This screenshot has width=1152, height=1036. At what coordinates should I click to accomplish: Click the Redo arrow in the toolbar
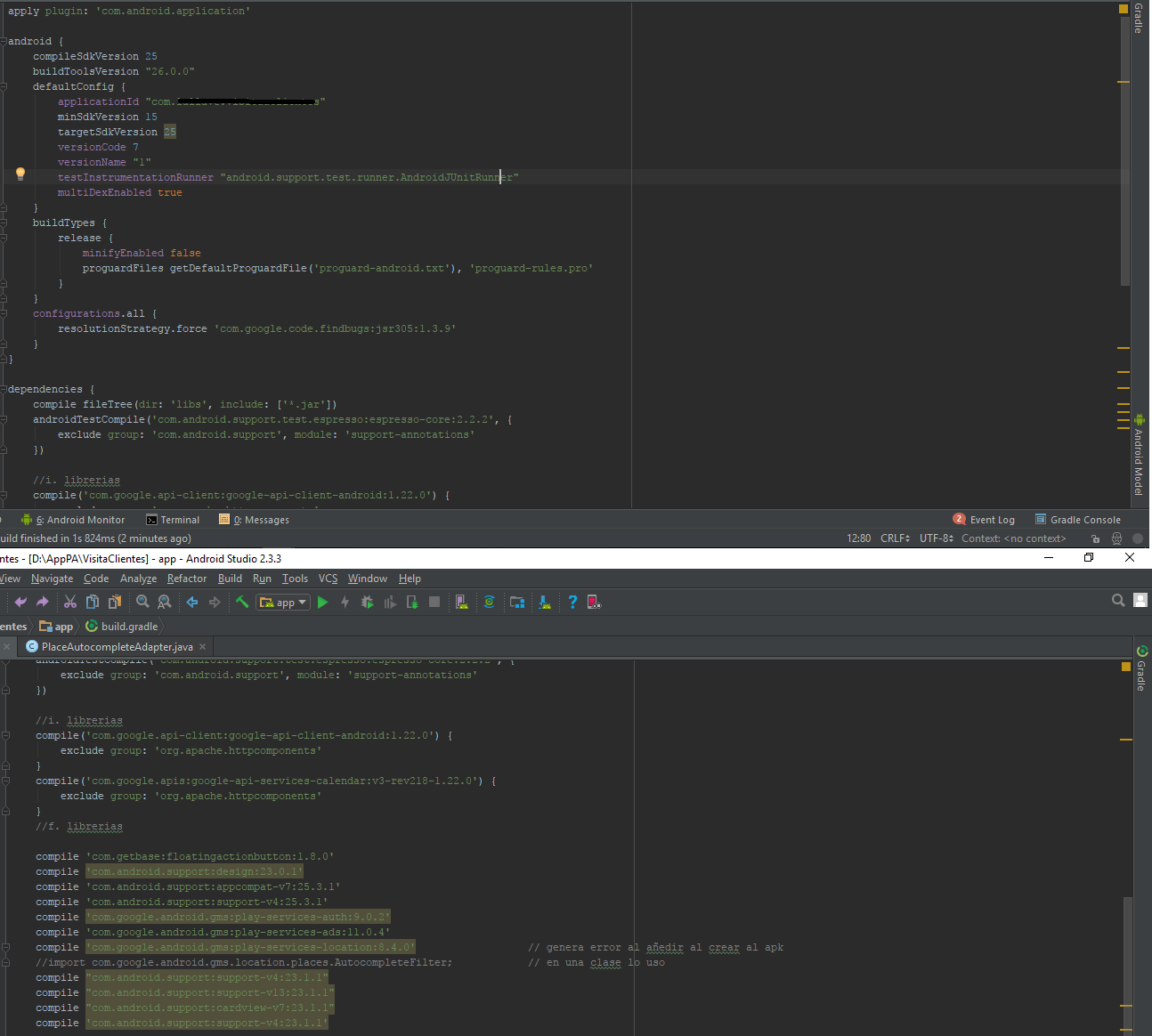click(x=43, y=603)
